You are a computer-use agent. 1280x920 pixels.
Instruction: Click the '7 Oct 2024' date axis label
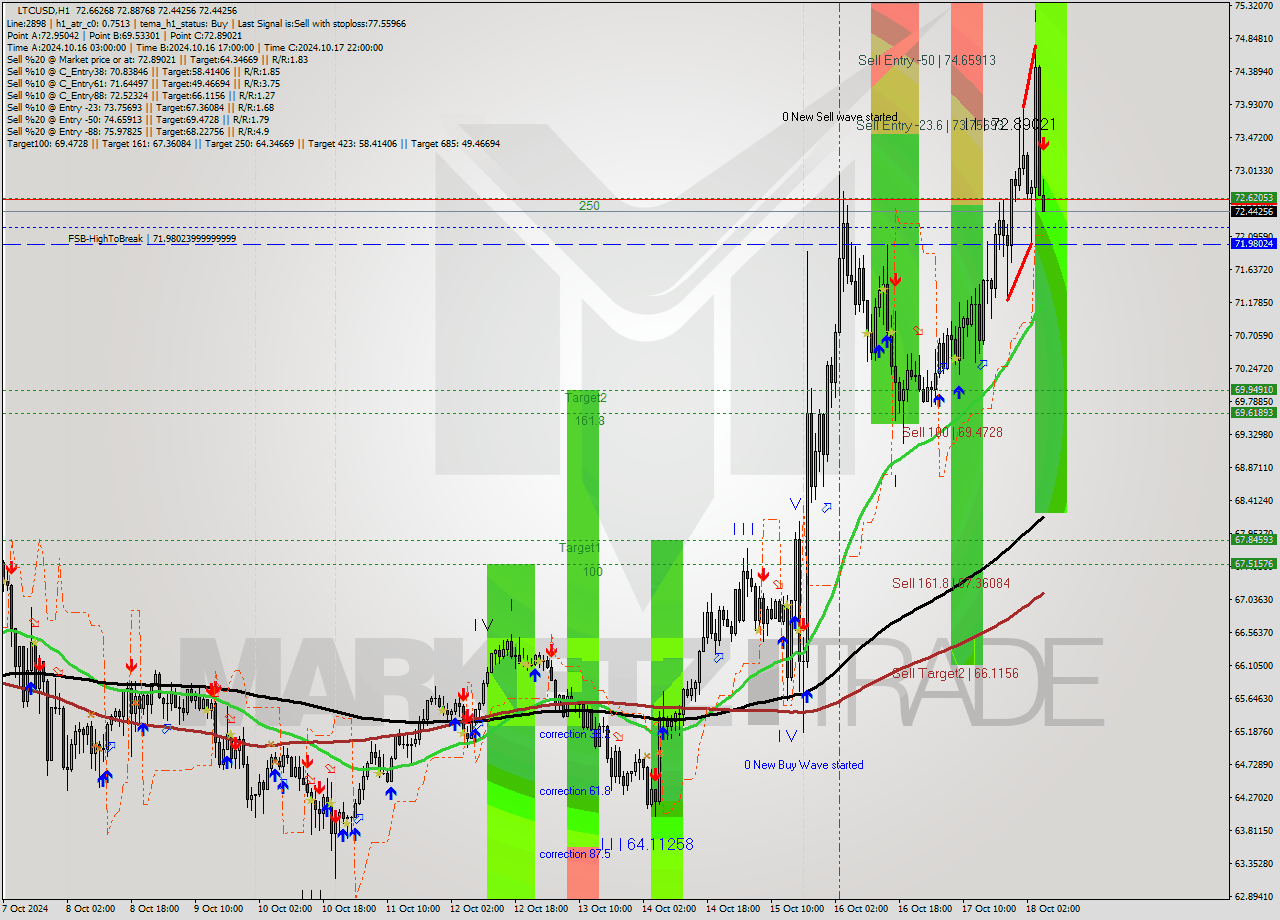[x=25, y=909]
